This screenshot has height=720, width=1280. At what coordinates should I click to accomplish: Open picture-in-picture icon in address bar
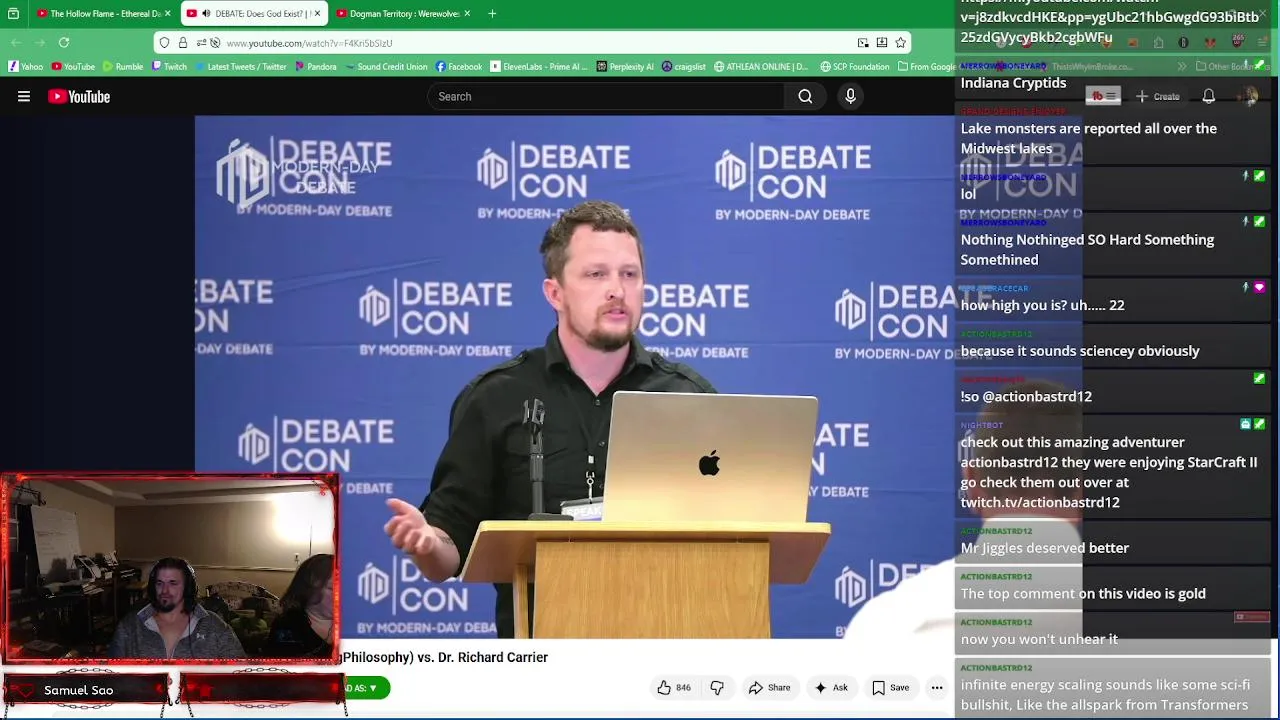point(863,43)
